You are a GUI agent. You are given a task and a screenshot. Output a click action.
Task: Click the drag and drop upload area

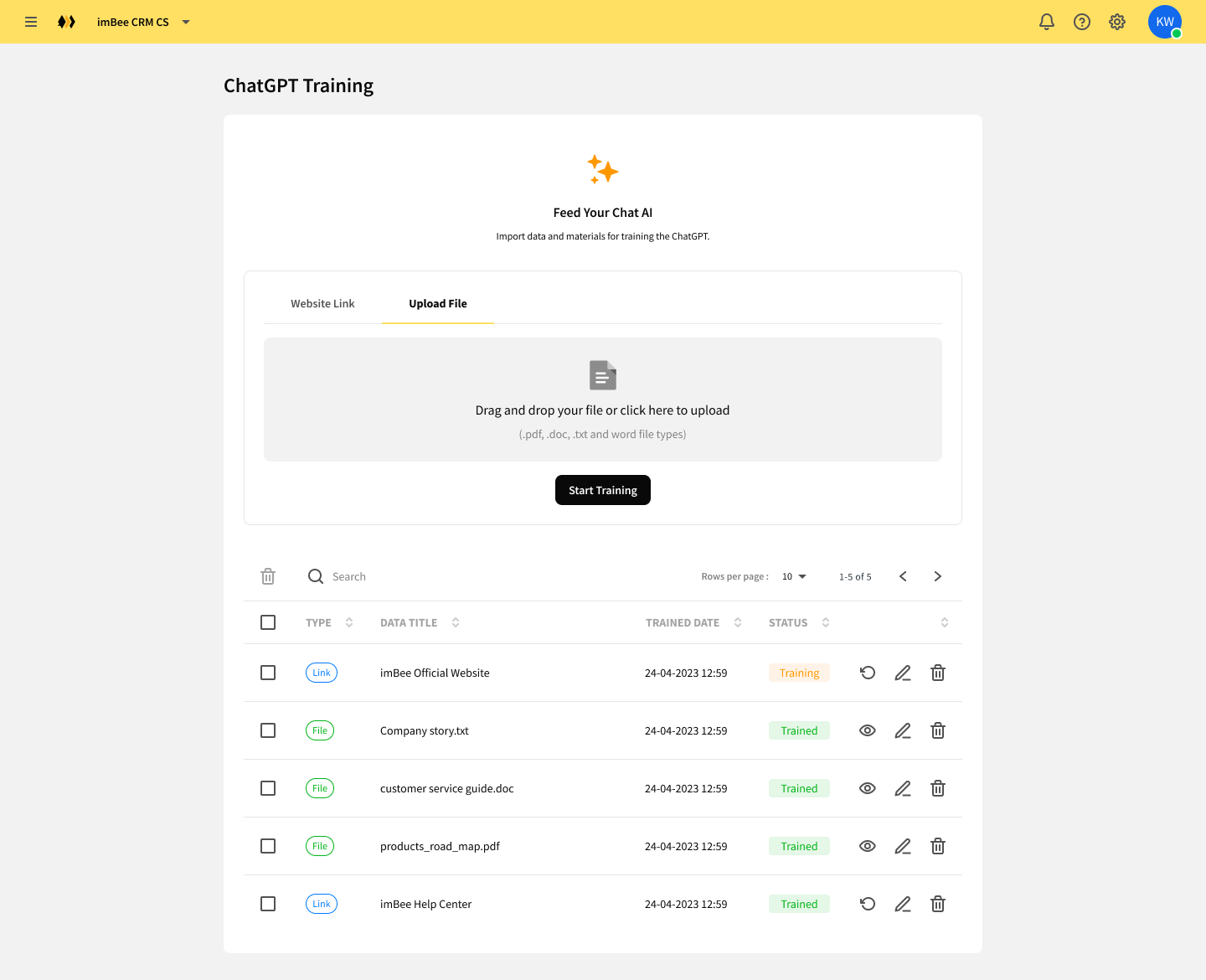click(603, 400)
